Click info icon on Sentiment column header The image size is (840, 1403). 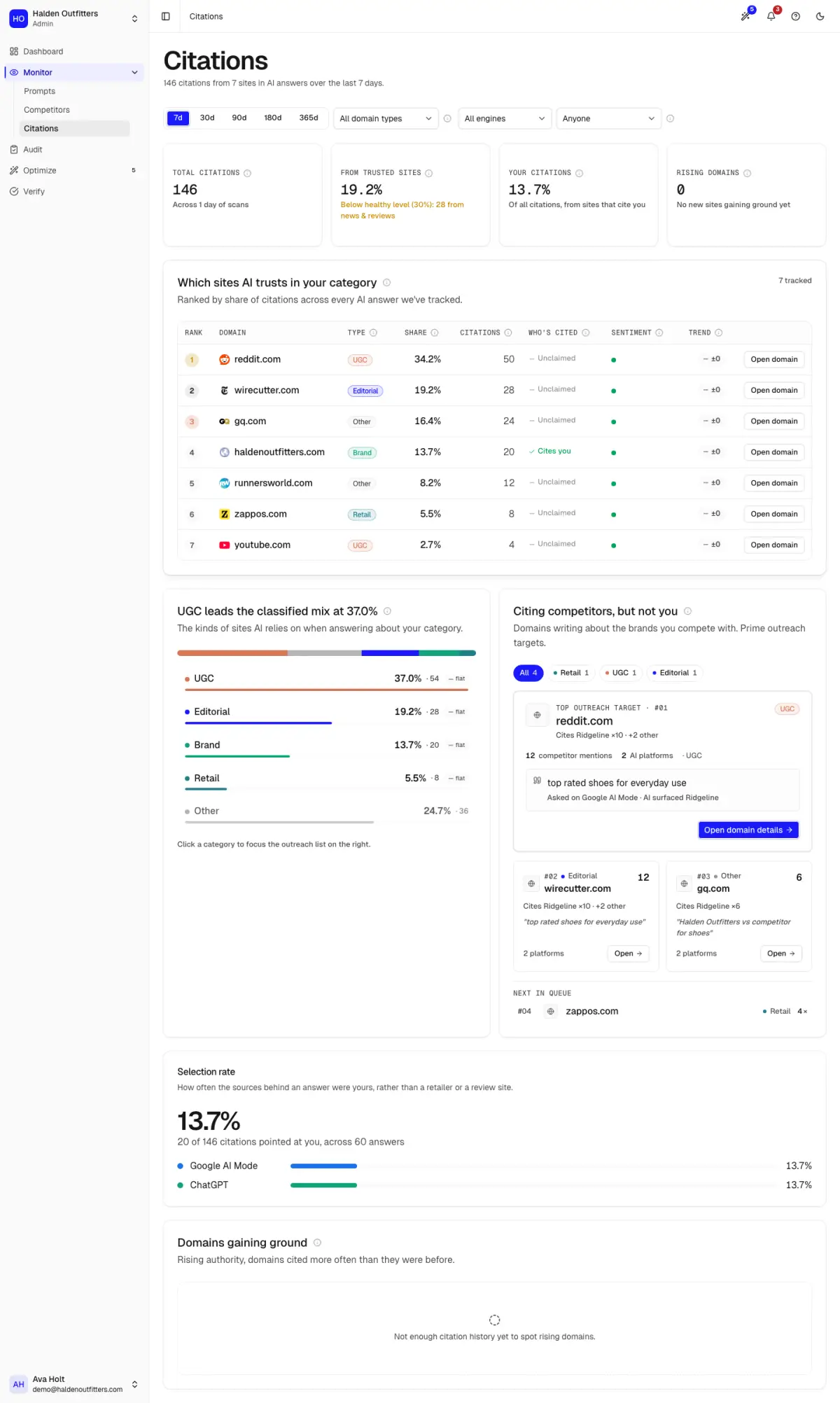tap(659, 333)
